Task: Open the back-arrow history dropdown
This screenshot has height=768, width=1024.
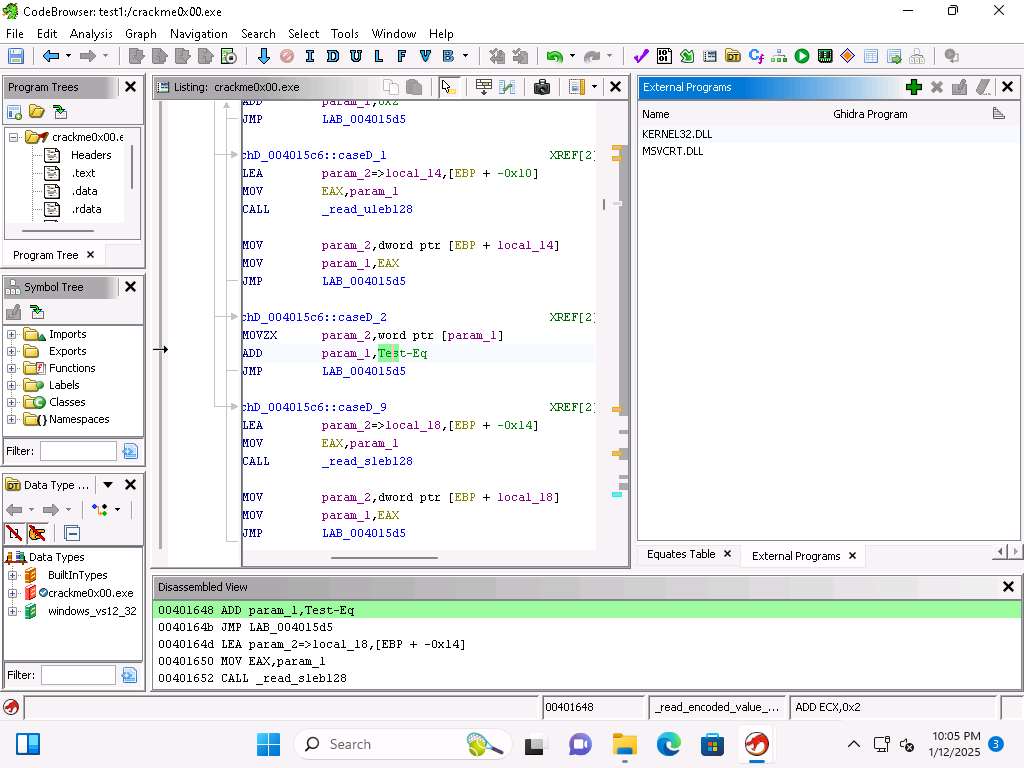Action: (x=68, y=57)
